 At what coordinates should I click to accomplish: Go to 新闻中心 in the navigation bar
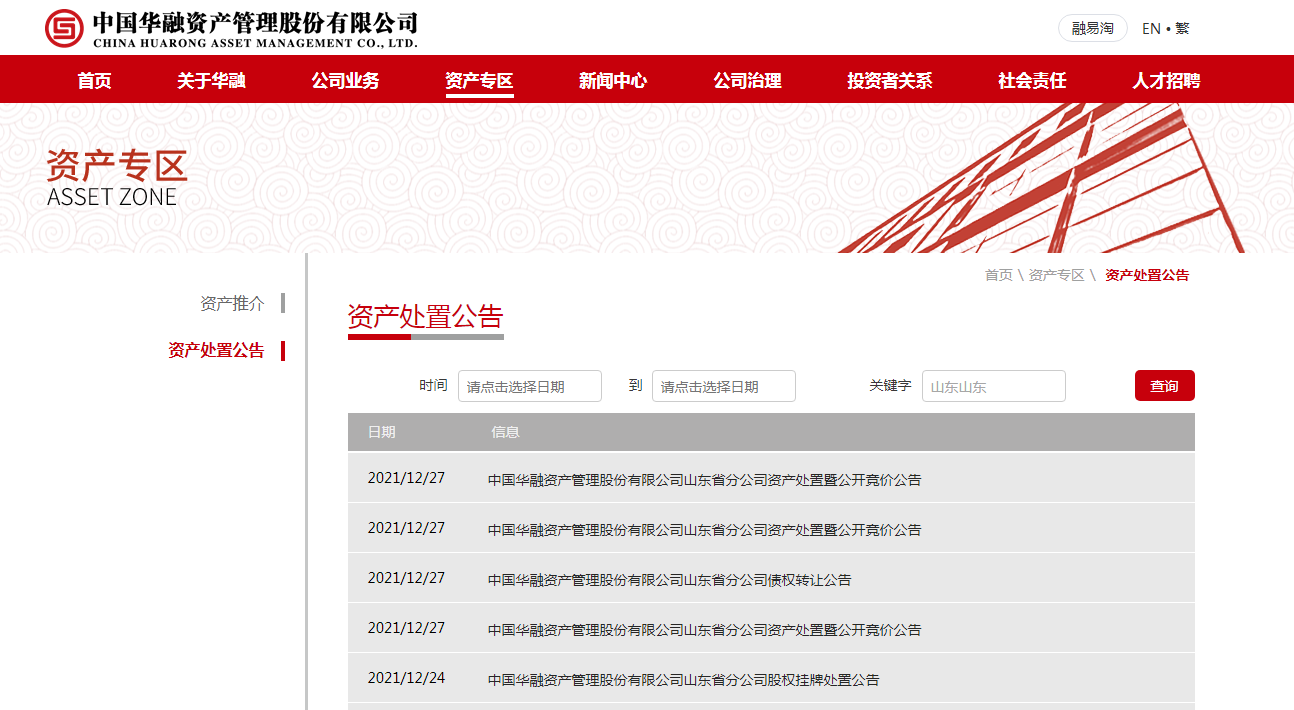coord(613,81)
